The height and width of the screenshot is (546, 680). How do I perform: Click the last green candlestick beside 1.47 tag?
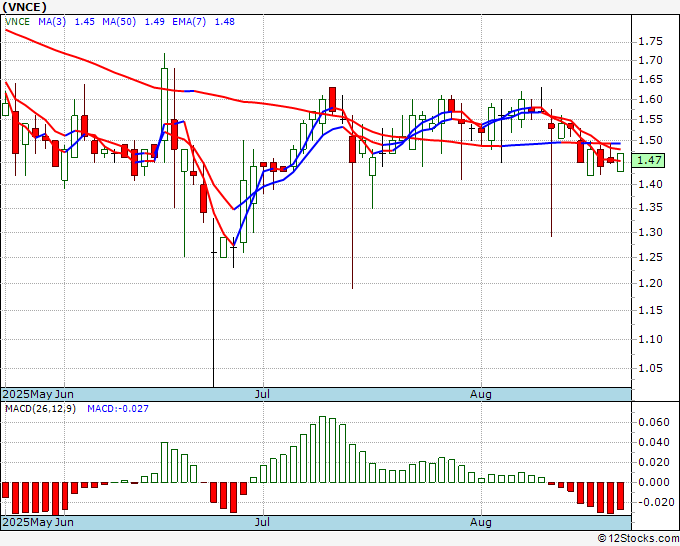point(621,162)
